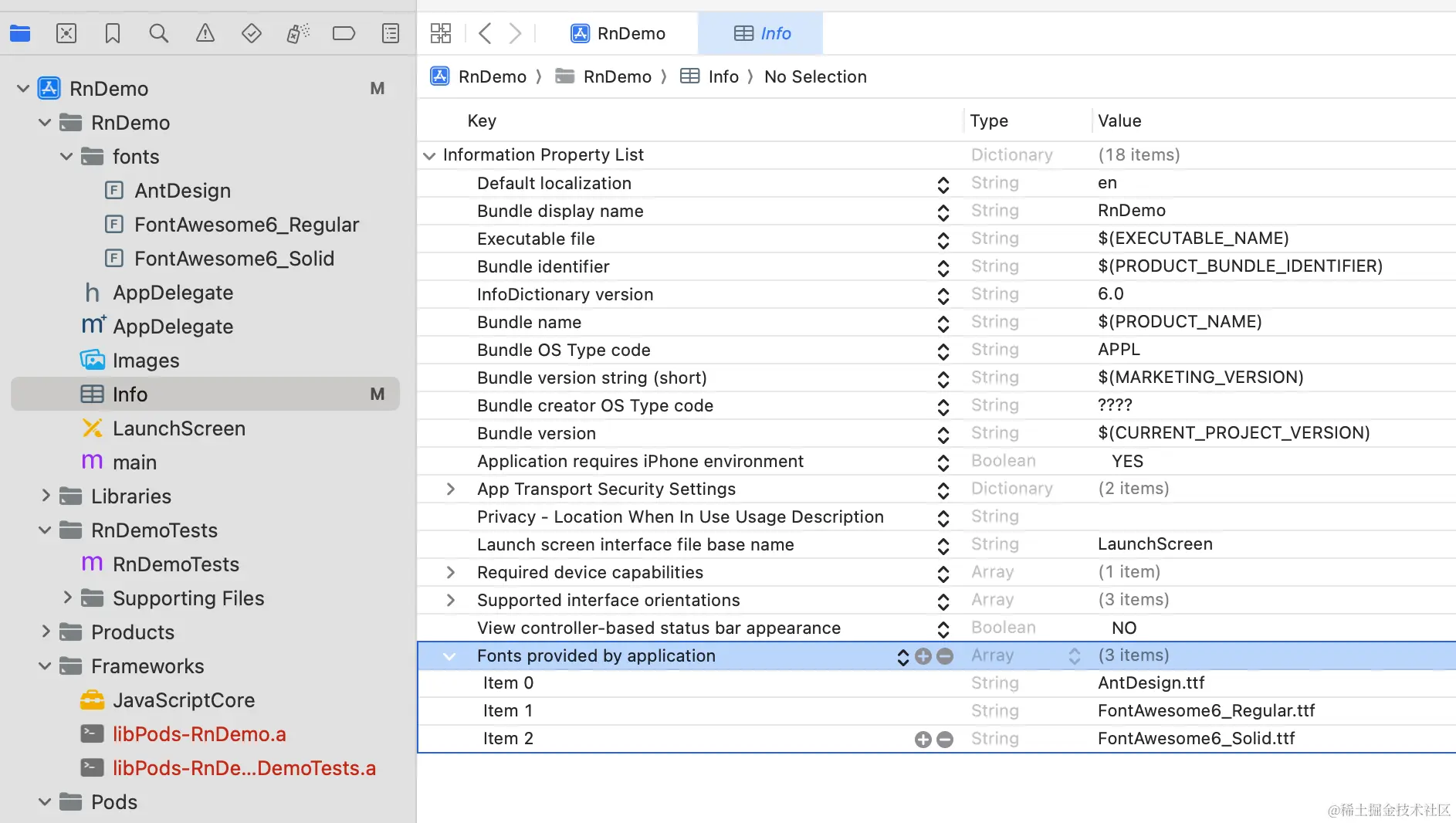Click the related items grid icon
Viewport: 1456px width, 823px height.
click(441, 33)
